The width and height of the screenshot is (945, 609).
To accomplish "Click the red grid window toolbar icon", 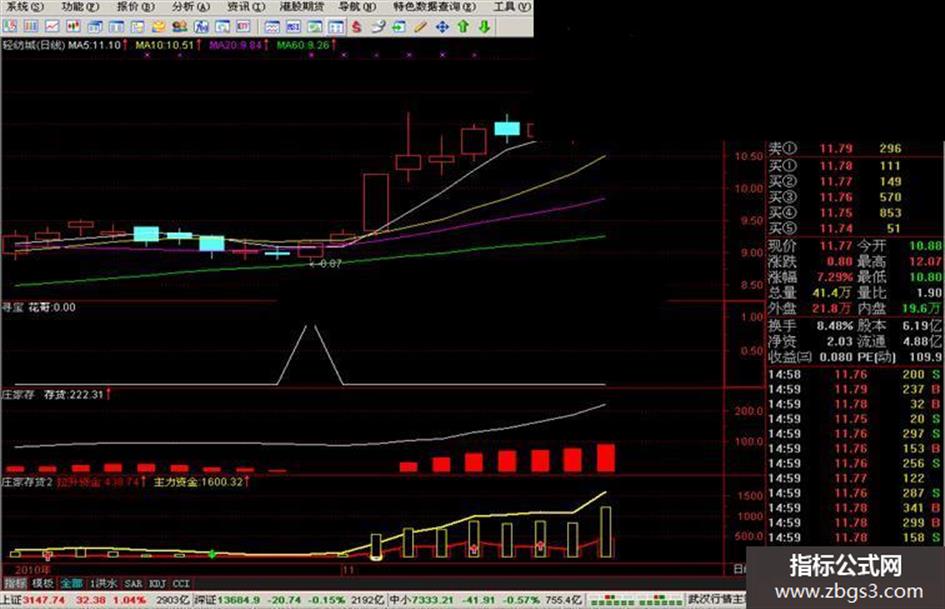I will coord(243,27).
